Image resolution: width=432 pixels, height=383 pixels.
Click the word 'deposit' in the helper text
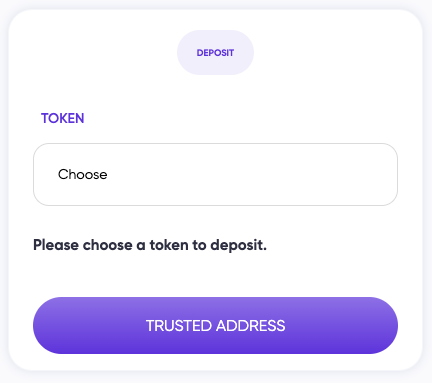click(238, 246)
